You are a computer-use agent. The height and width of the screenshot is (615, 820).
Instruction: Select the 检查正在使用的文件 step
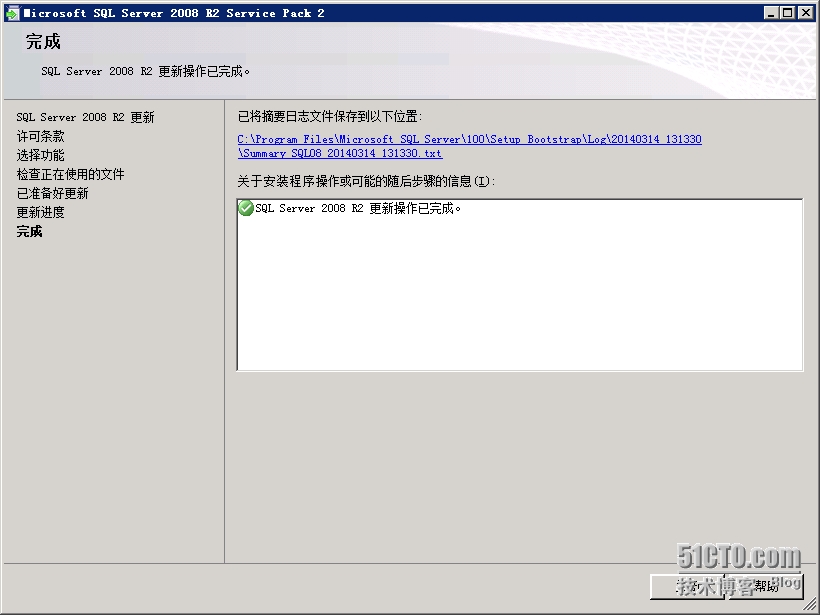click(x=71, y=174)
